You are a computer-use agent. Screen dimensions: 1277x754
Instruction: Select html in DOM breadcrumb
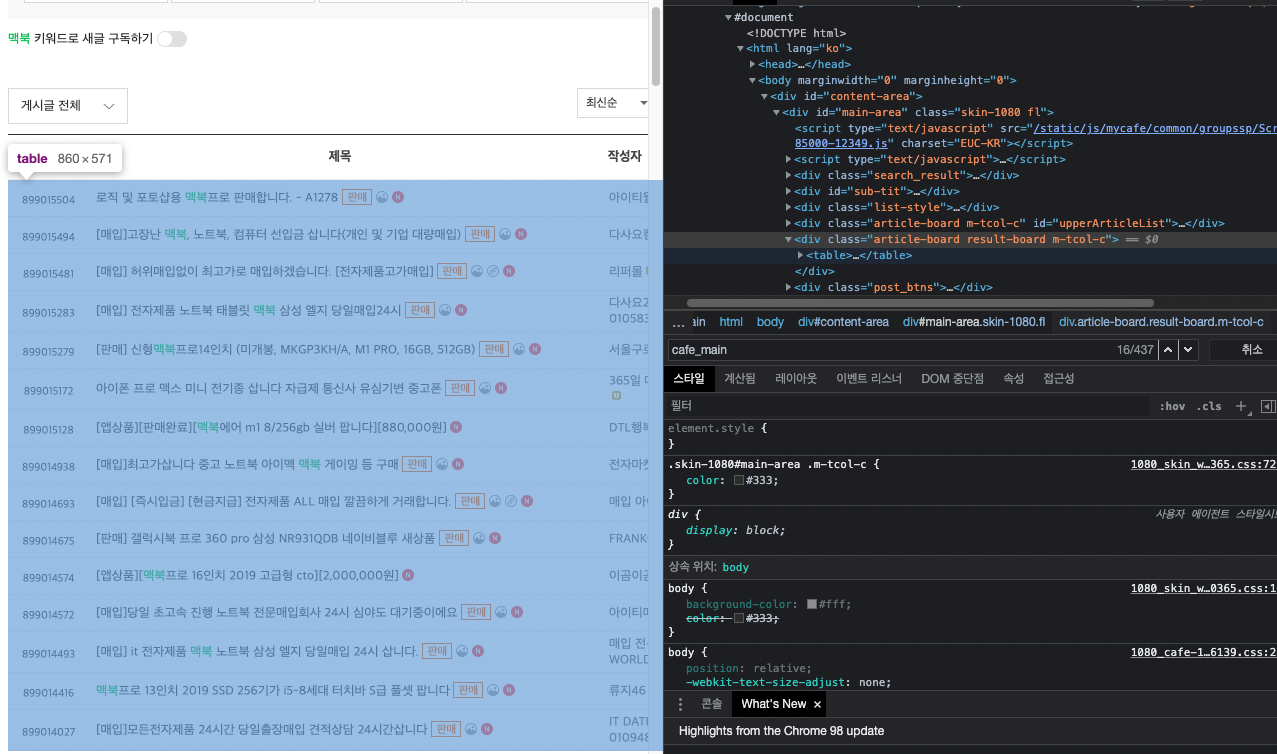[731, 322]
